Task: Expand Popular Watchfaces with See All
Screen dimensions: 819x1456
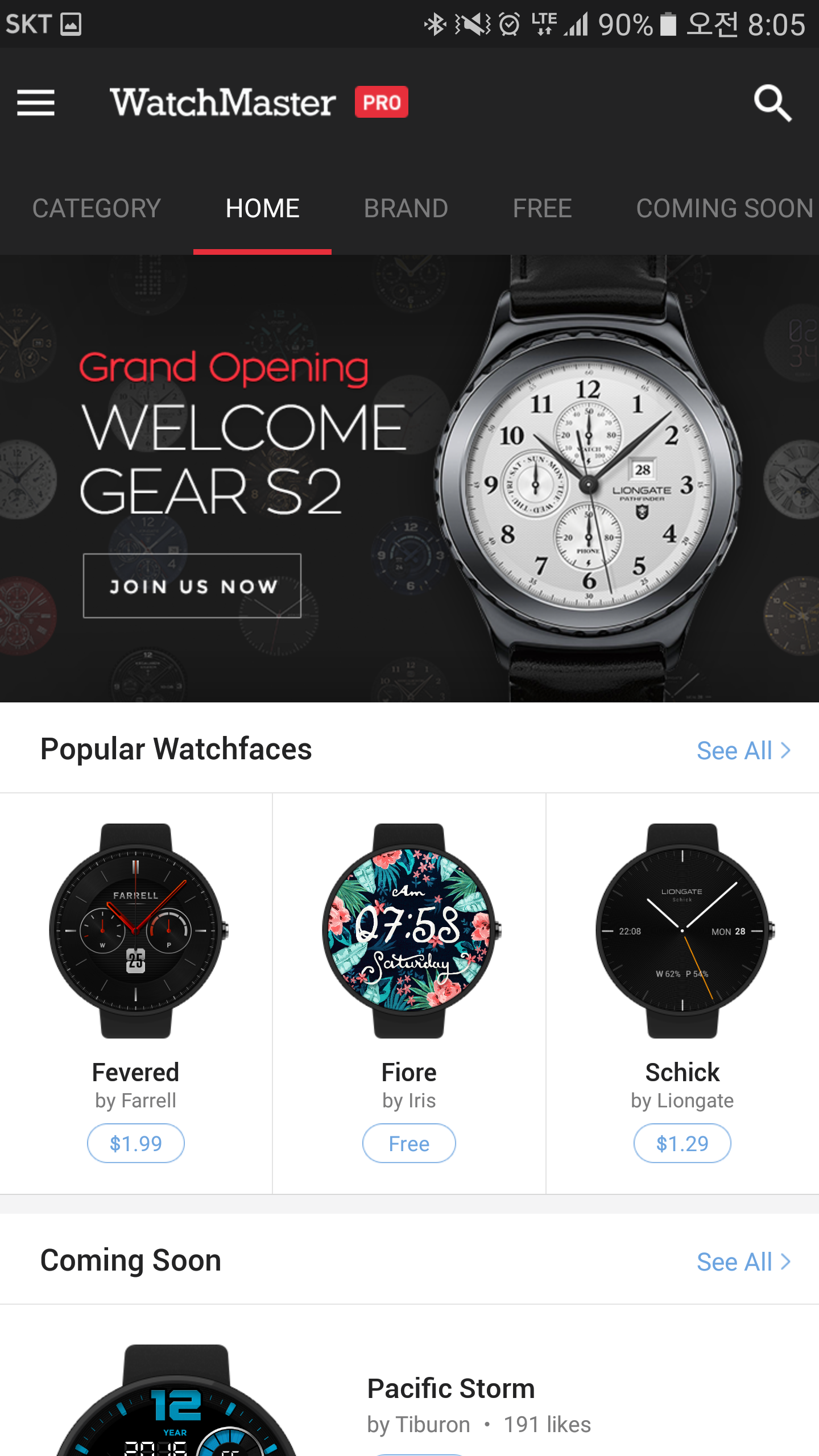Action: [744, 751]
